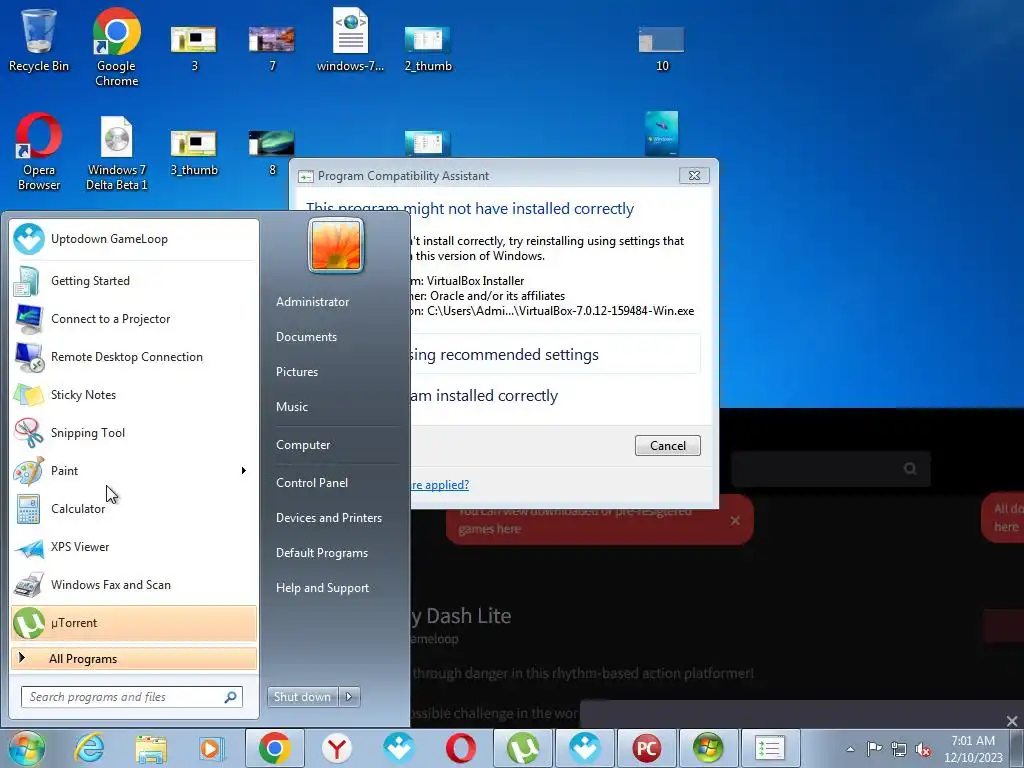Launch the Snipping Tool

133,432
